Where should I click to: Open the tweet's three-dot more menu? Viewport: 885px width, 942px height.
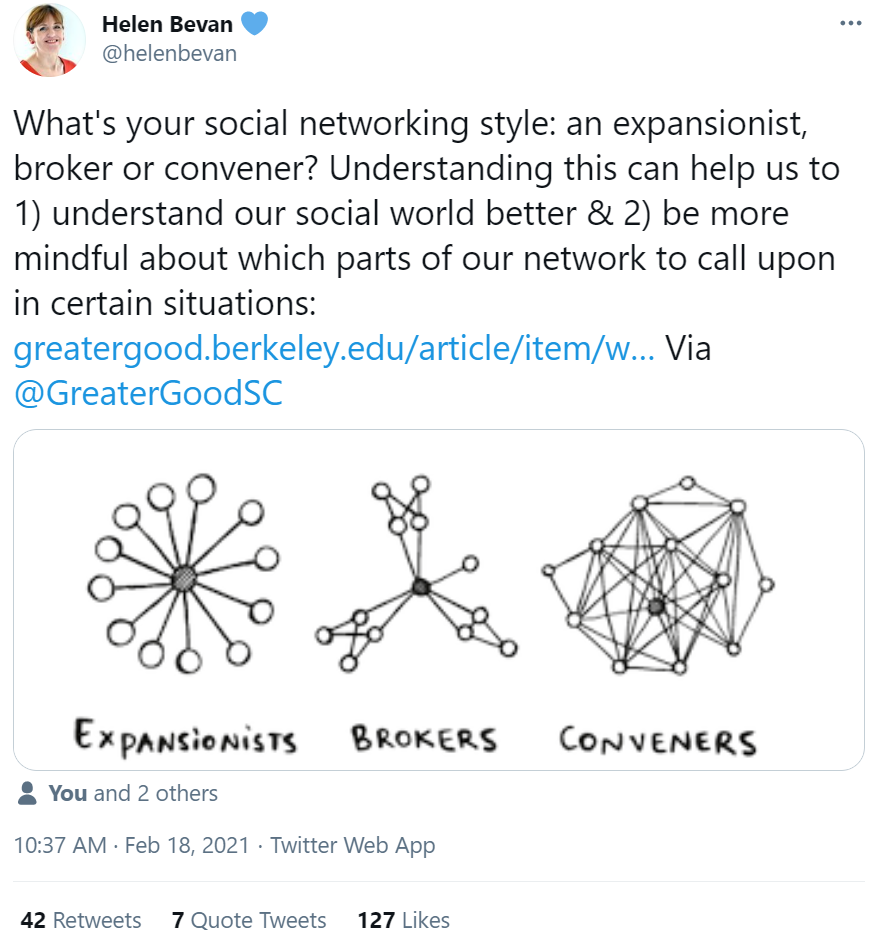(x=850, y=23)
